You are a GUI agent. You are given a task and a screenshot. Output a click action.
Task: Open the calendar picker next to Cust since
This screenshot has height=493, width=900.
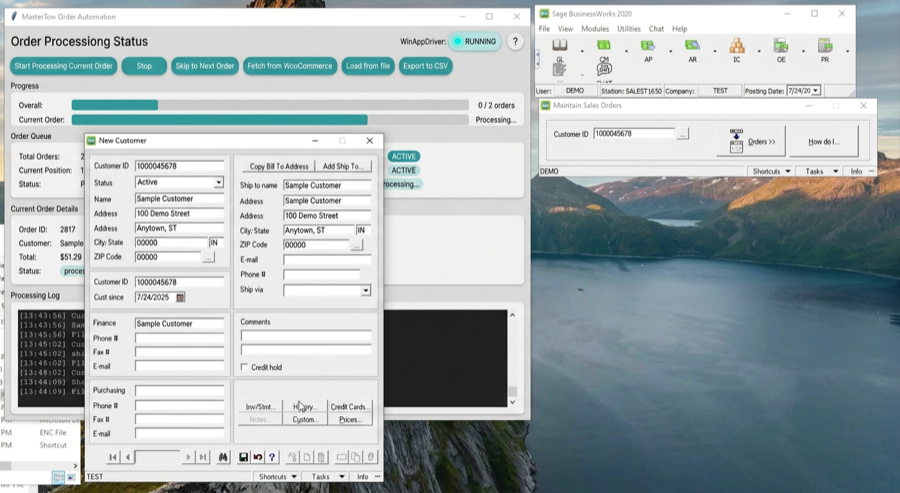pyautogui.click(x=180, y=297)
